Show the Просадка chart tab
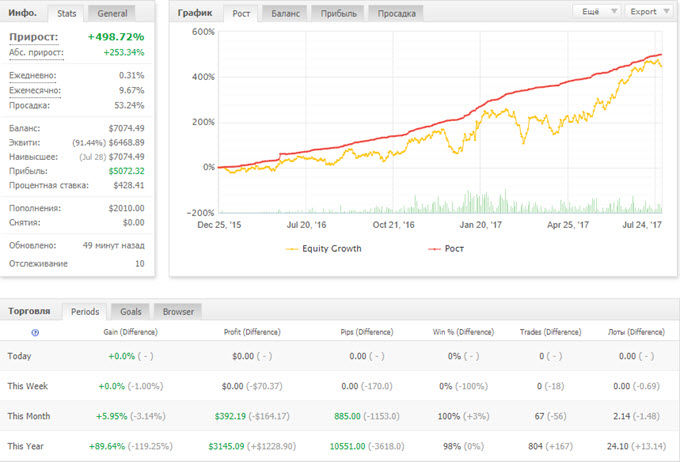 click(396, 13)
